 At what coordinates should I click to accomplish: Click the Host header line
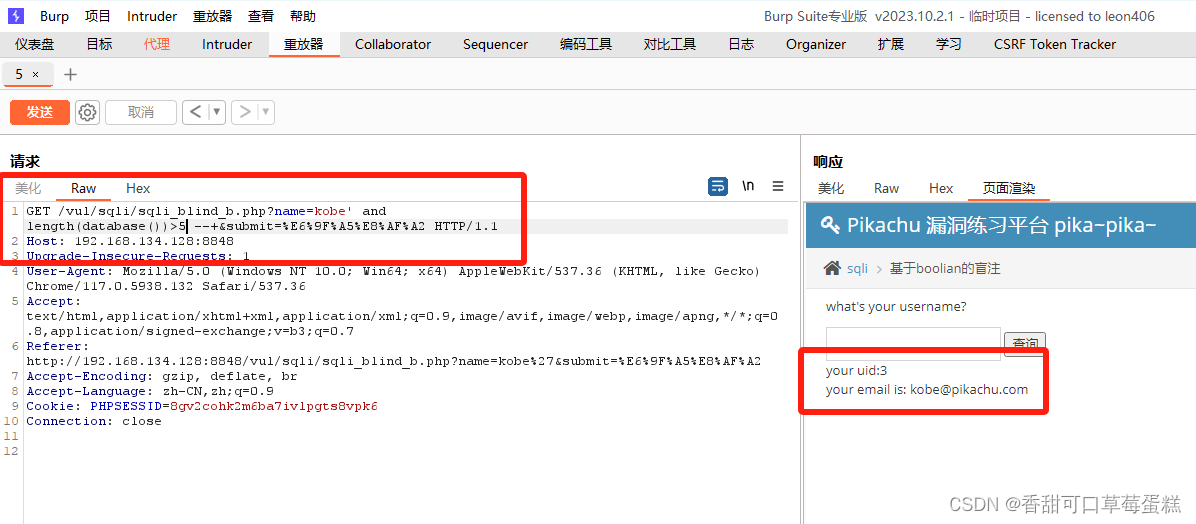(x=130, y=241)
